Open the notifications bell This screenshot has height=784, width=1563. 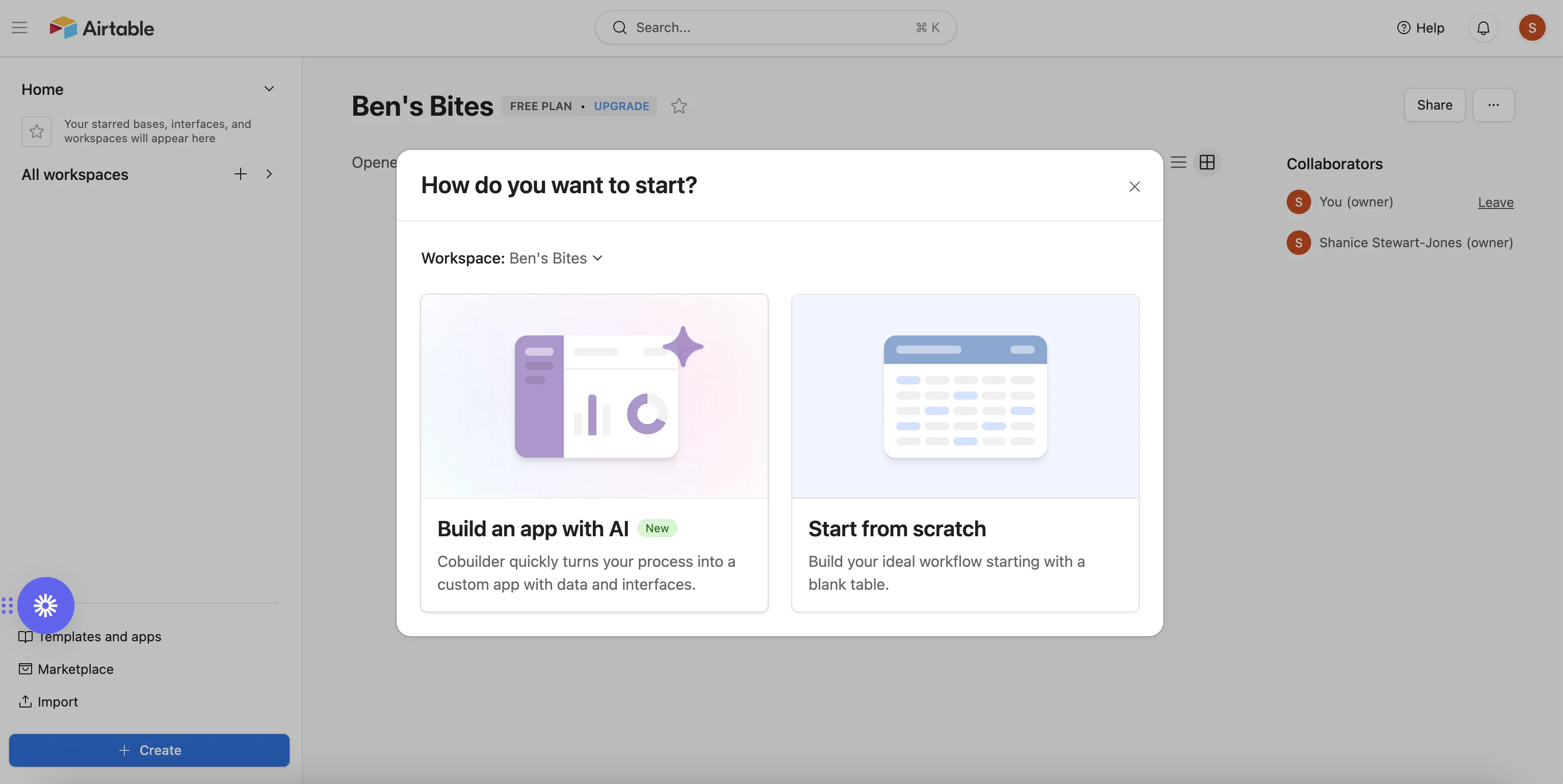click(x=1483, y=28)
